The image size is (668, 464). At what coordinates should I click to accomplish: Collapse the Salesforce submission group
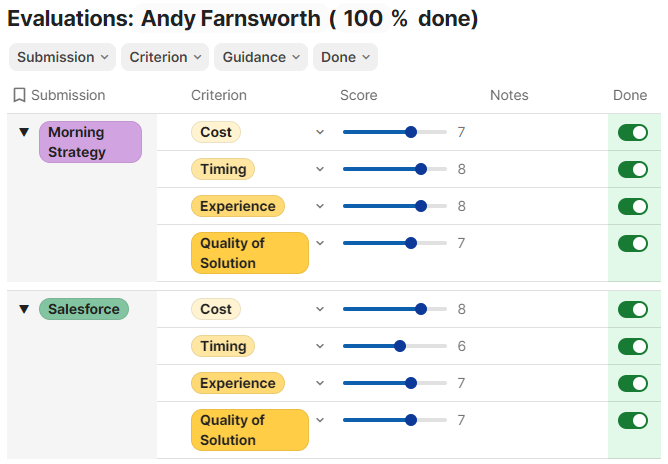point(24,310)
